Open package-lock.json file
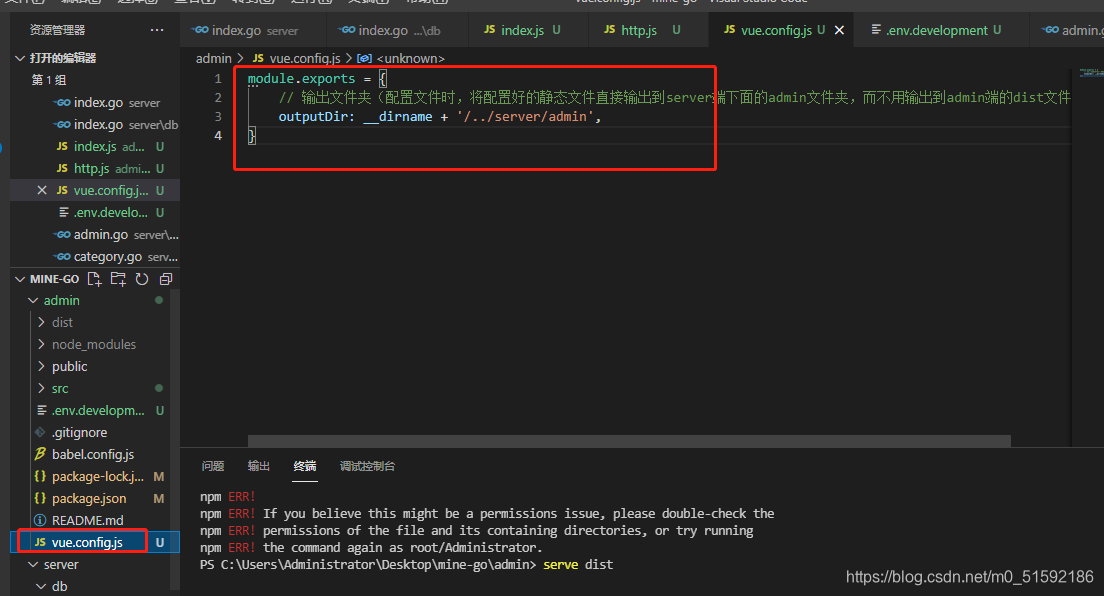The height and width of the screenshot is (596, 1104). click(90, 476)
